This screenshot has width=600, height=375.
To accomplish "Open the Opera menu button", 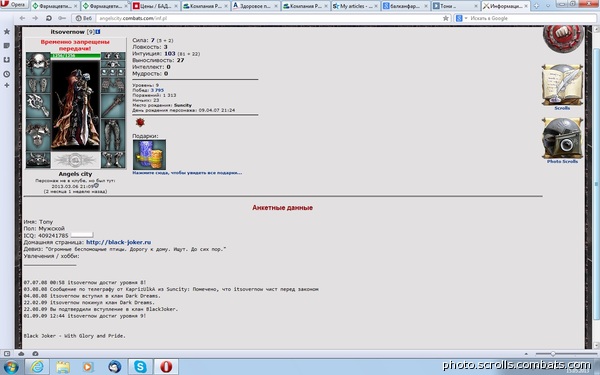I will [x=13, y=5].
